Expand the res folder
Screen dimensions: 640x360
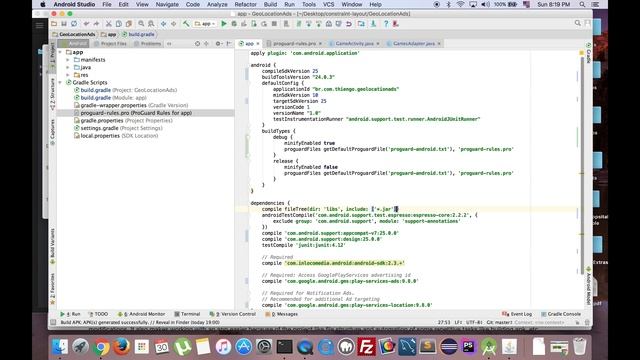(x=68, y=75)
